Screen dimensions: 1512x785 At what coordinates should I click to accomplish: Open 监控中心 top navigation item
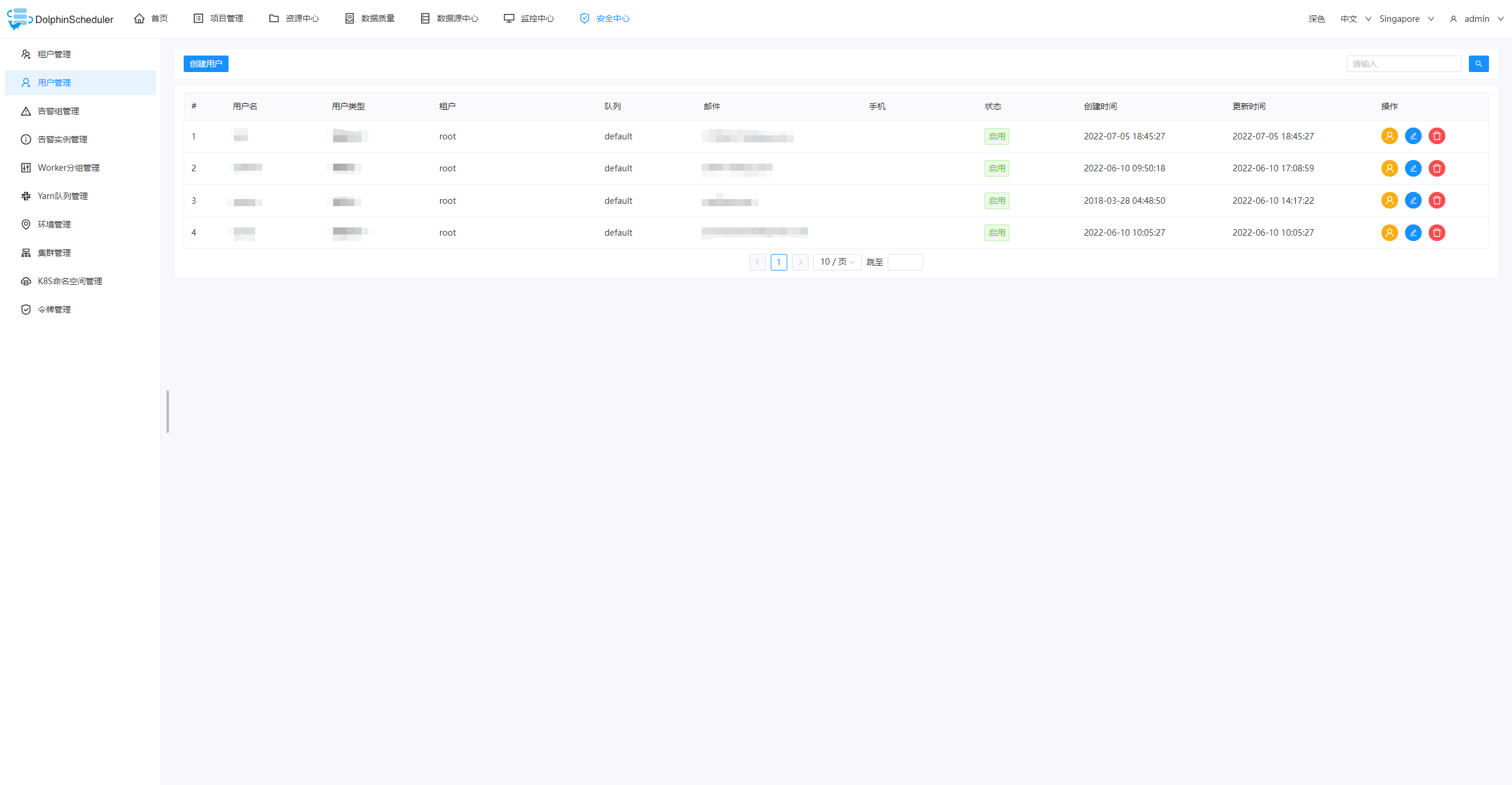[529, 19]
